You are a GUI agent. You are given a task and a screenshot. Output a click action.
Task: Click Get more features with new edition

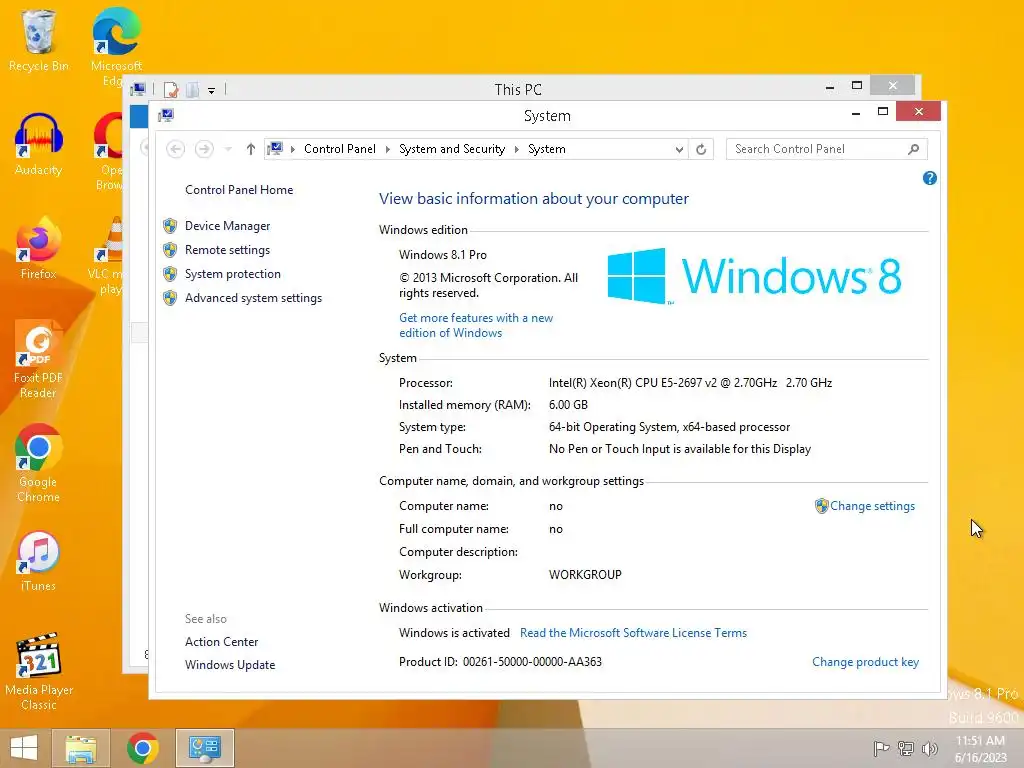(476, 325)
